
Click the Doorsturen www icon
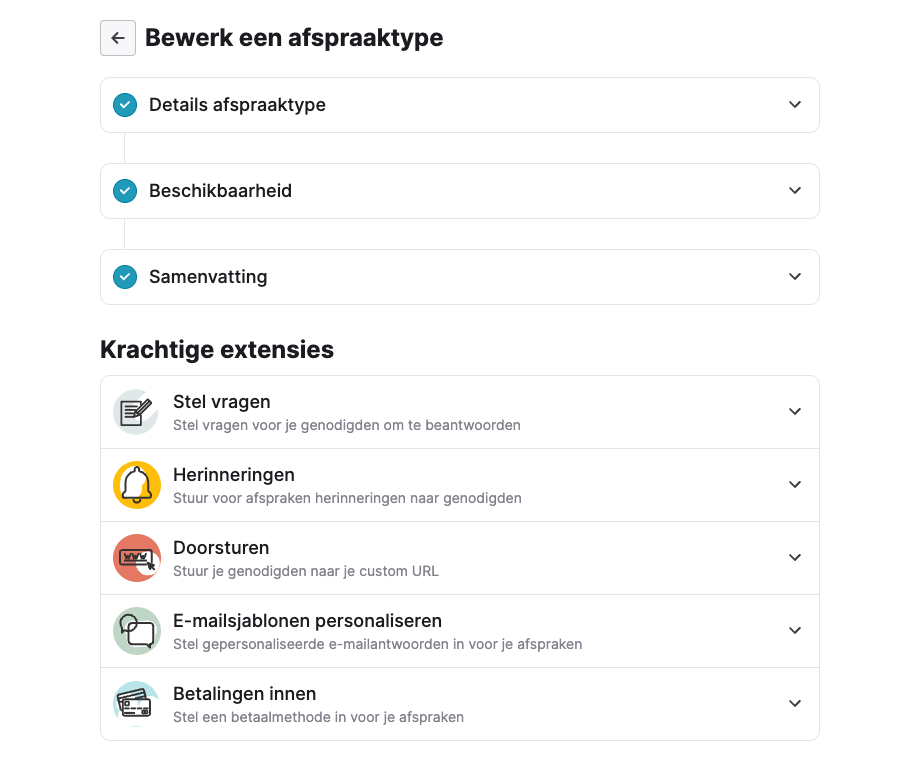coord(137,558)
